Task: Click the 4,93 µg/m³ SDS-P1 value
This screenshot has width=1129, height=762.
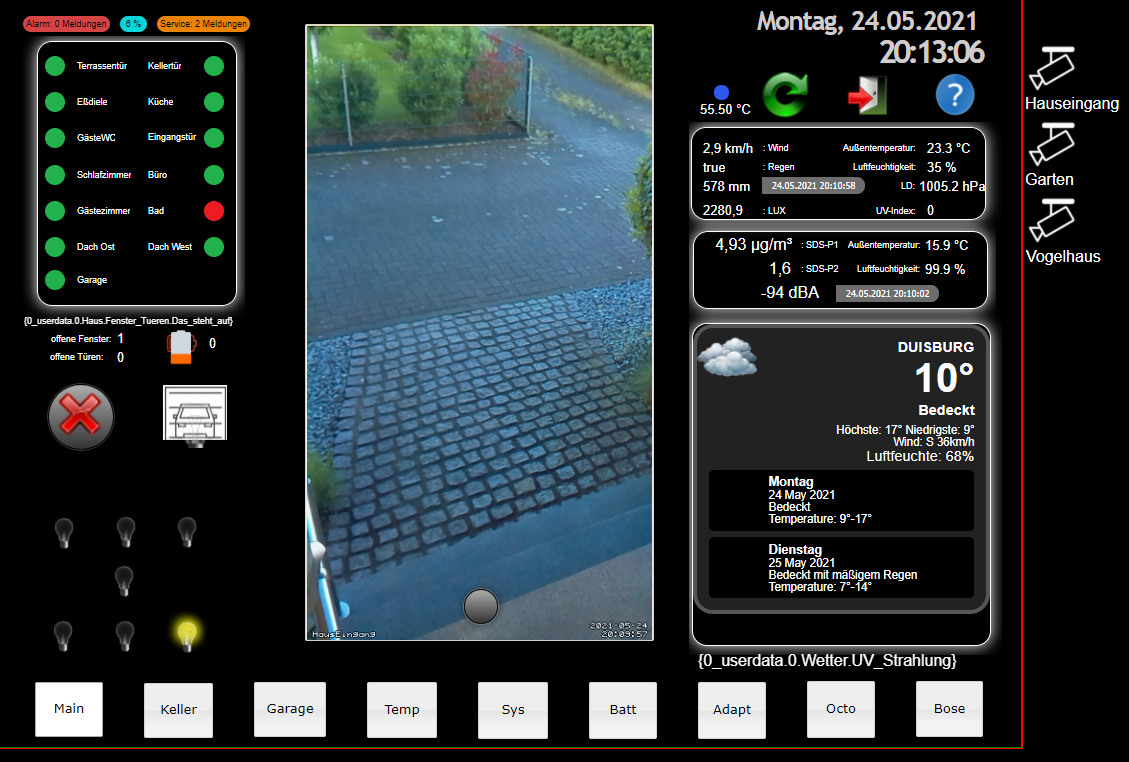Action: click(753, 245)
